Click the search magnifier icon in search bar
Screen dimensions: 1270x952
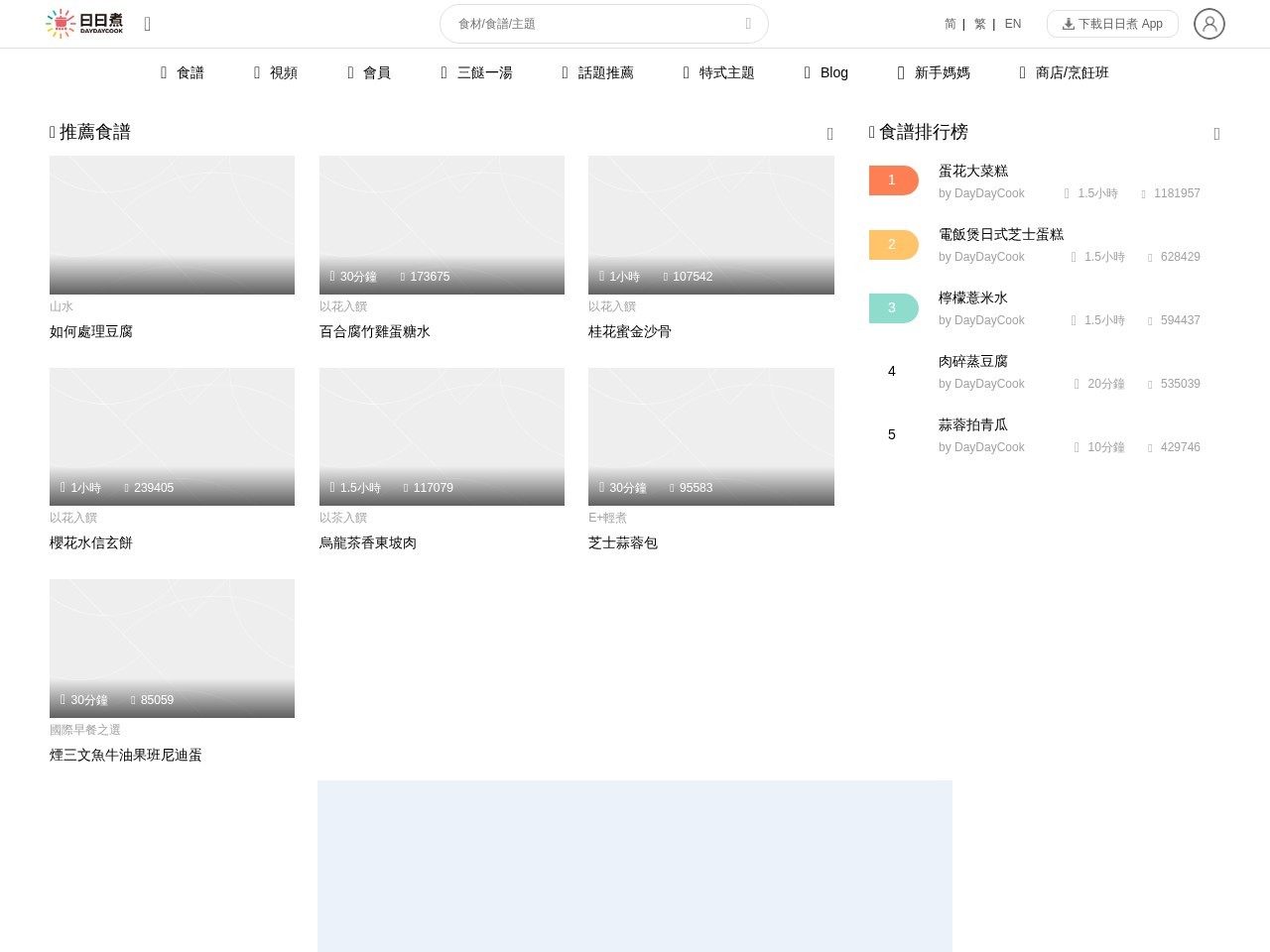pos(748,24)
